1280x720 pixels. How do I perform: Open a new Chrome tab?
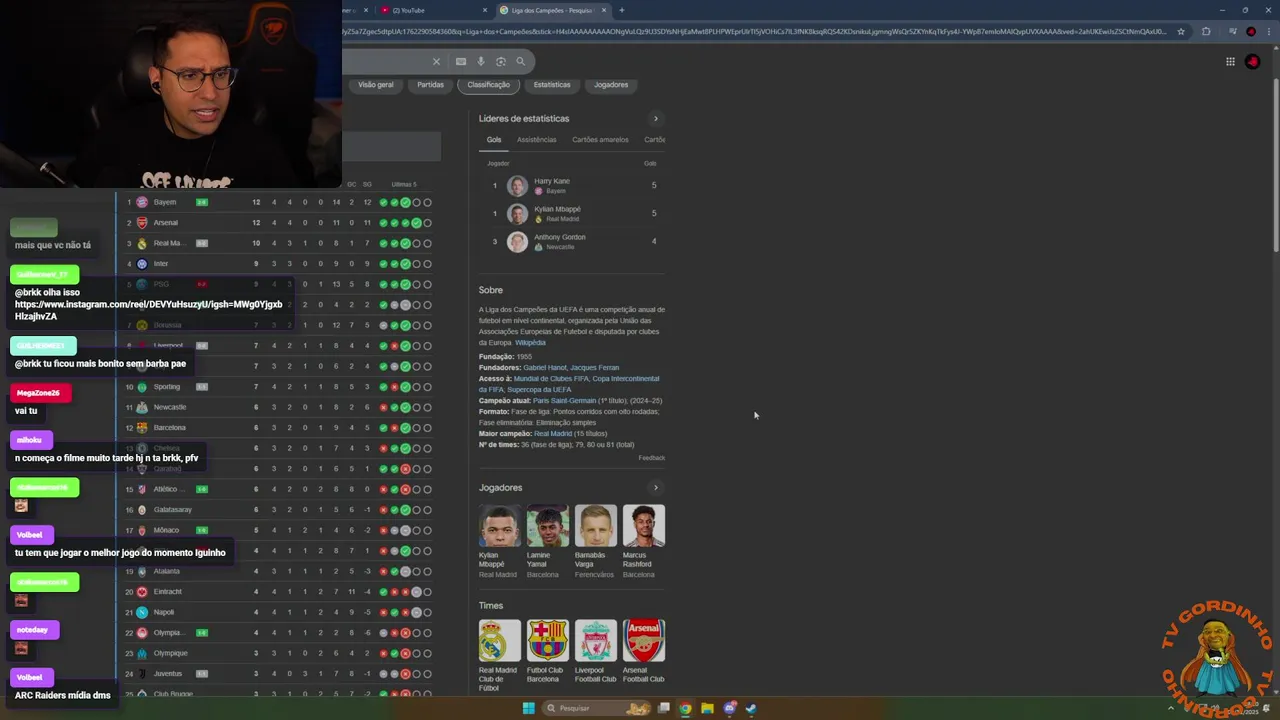(621, 10)
